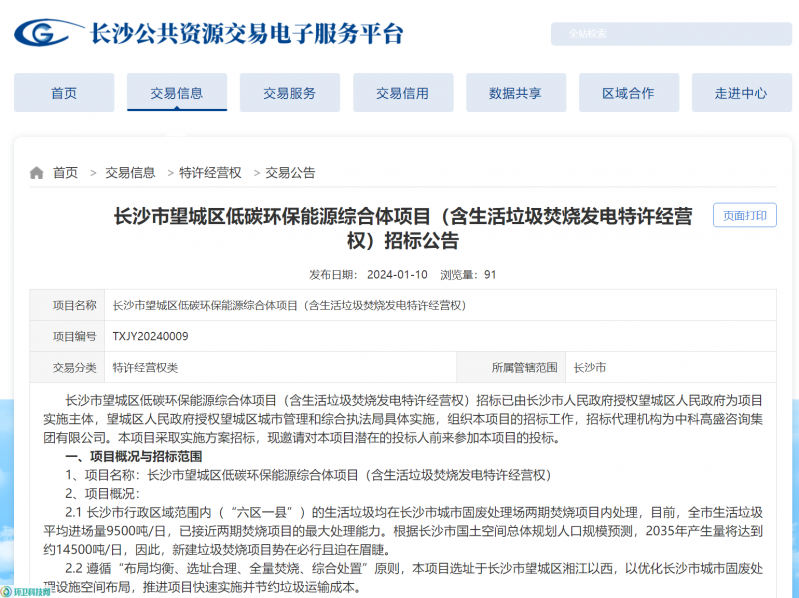Open the 交易信用 navigation tab
The image size is (799, 598).
(x=402, y=93)
